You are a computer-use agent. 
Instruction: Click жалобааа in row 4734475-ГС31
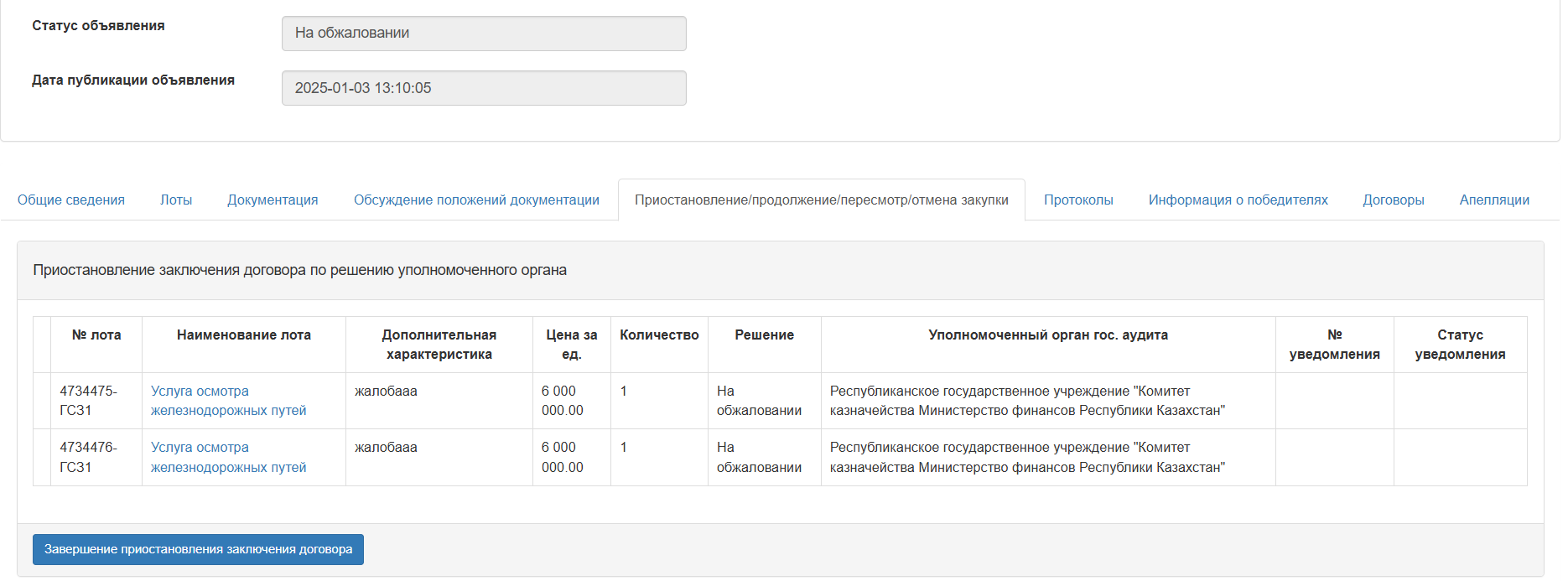[386, 391]
